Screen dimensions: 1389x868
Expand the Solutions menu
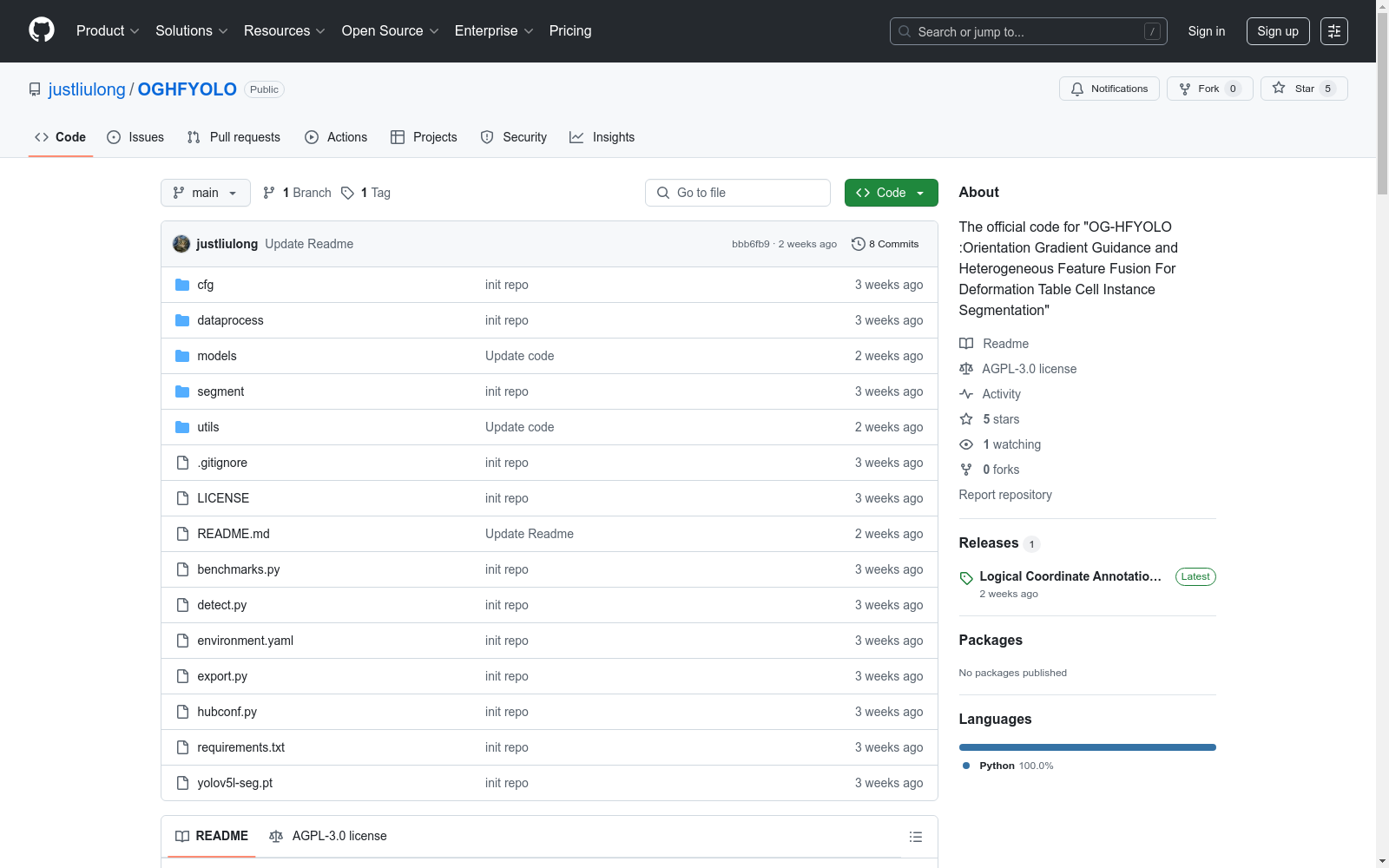point(192,31)
